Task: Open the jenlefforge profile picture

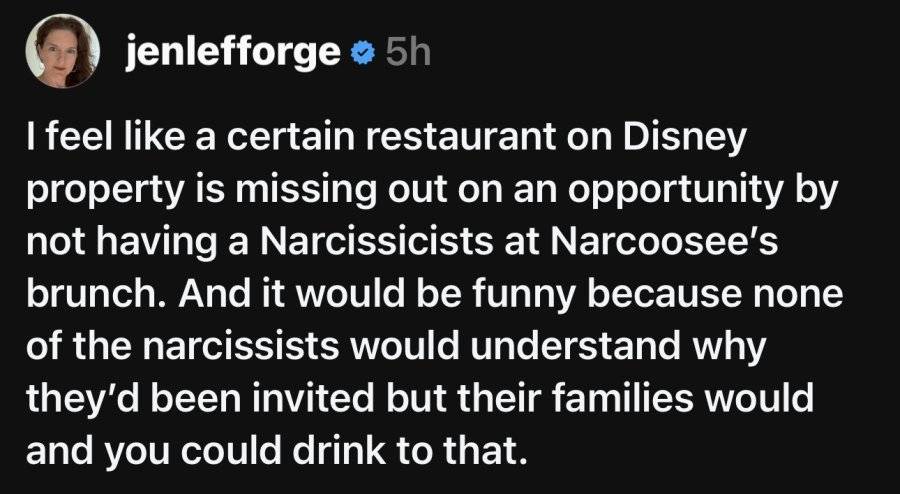Action: (x=63, y=51)
